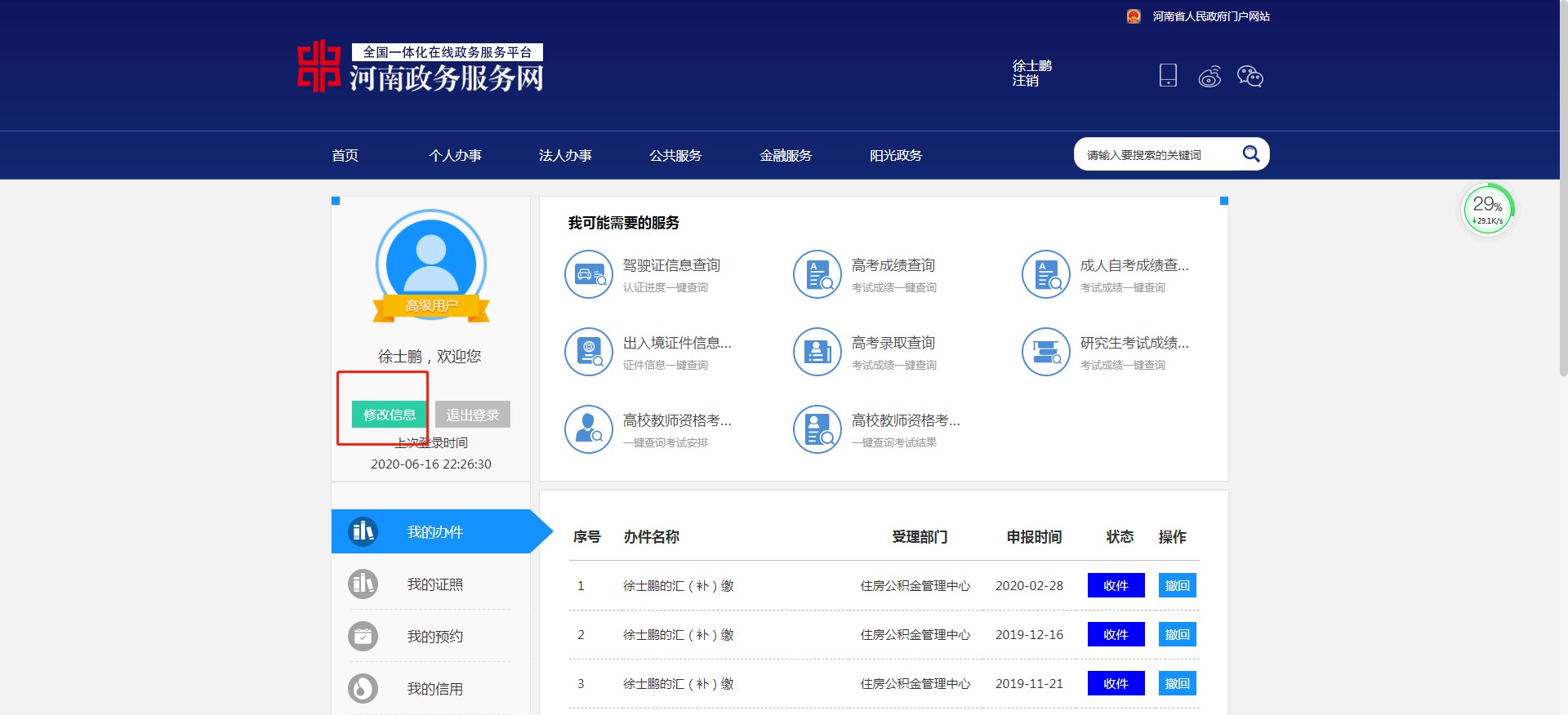Click 河南省人民政府门户网站 link
The width and height of the screenshot is (1568, 715).
pos(1210,16)
